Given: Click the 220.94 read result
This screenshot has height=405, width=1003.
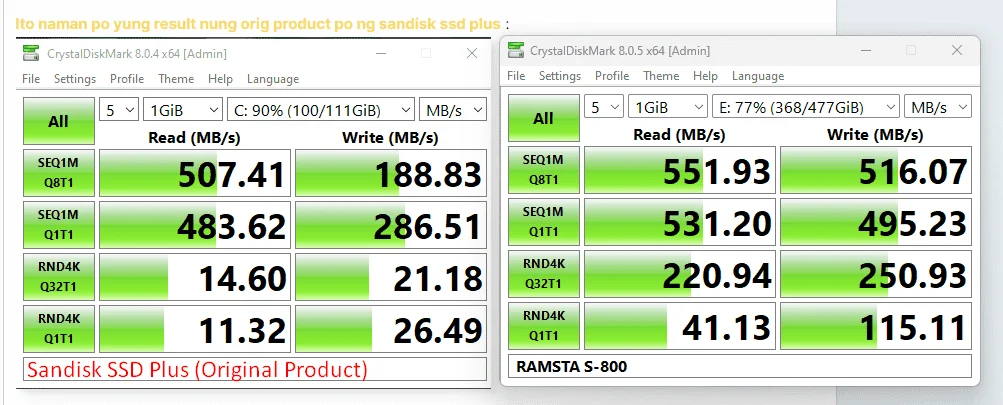Looking at the screenshot, I should (680, 274).
